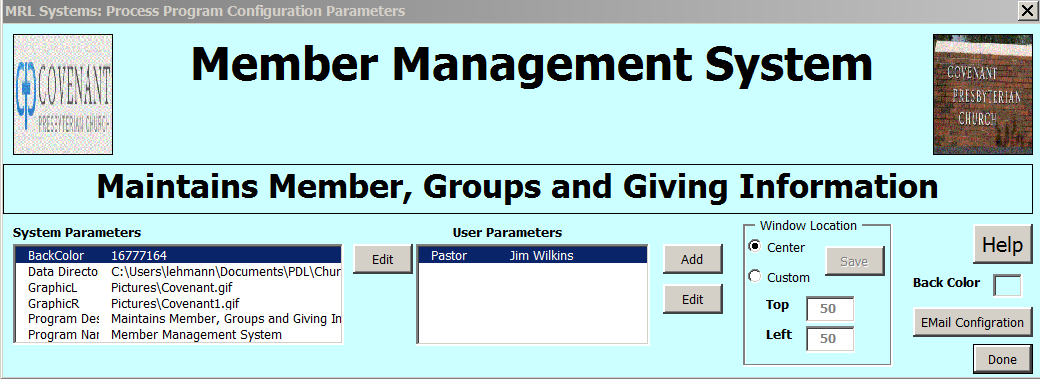Select the Center window location option
The width and height of the screenshot is (1040, 379).
754,247
